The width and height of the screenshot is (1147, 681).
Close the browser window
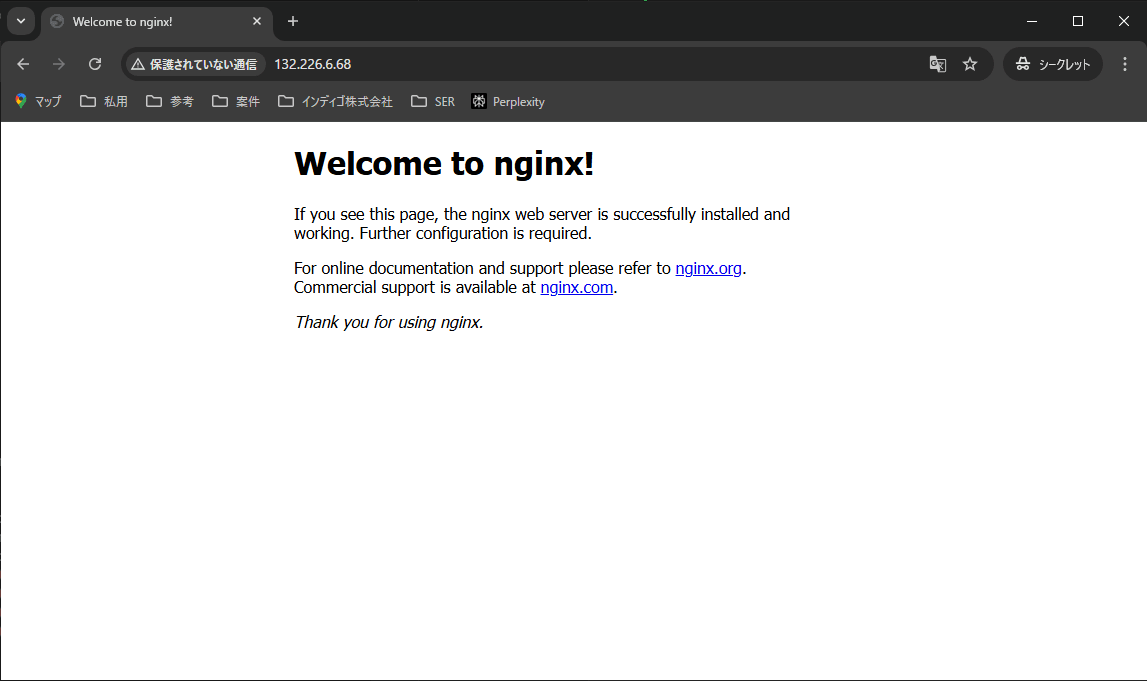(x=1124, y=21)
